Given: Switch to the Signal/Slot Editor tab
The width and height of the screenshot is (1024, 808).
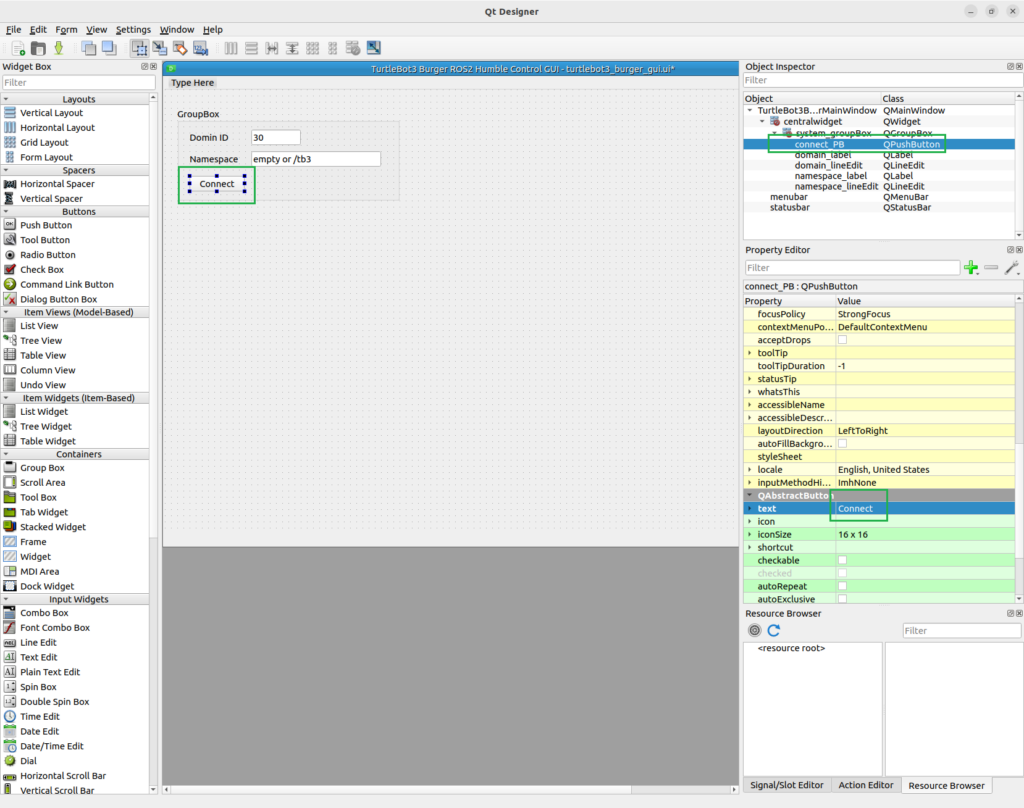Looking at the screenshot, I should pyautogui.click(x=786, y=785).
